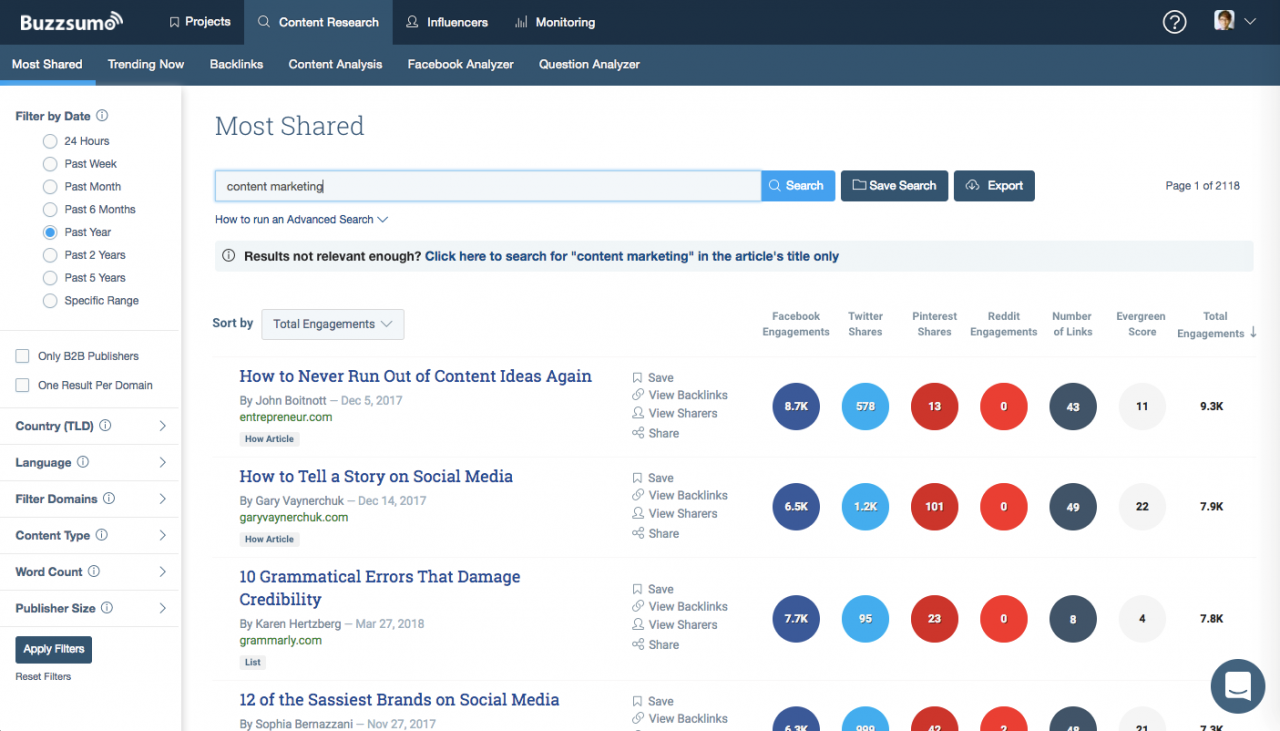This screenshot has height=731, width=1280.
Task: Click the Apply Filters button
Action: click(x=53, y=649)
